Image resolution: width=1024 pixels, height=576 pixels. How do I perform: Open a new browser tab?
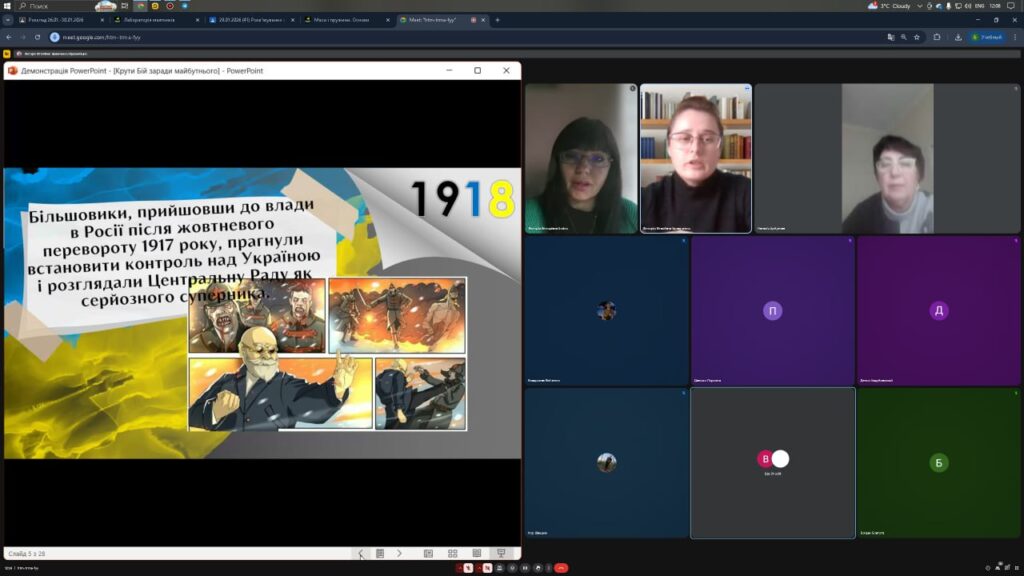(497, 20)
